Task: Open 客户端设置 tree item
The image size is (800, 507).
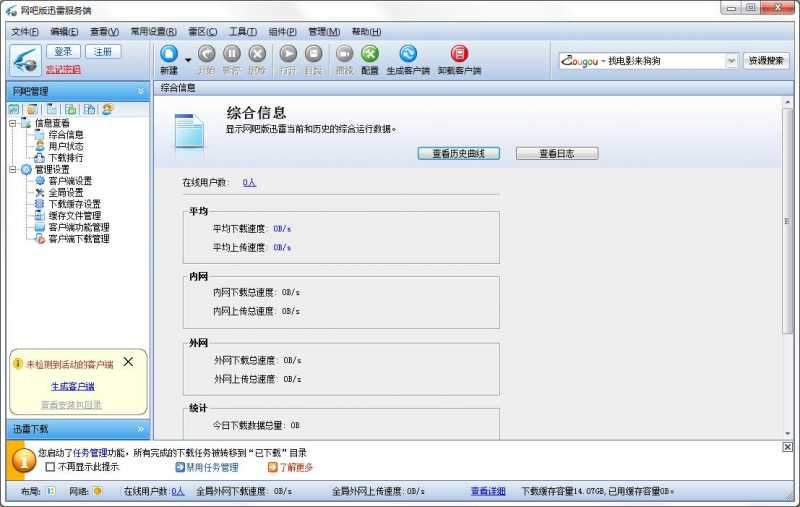Action: point(70,181)
